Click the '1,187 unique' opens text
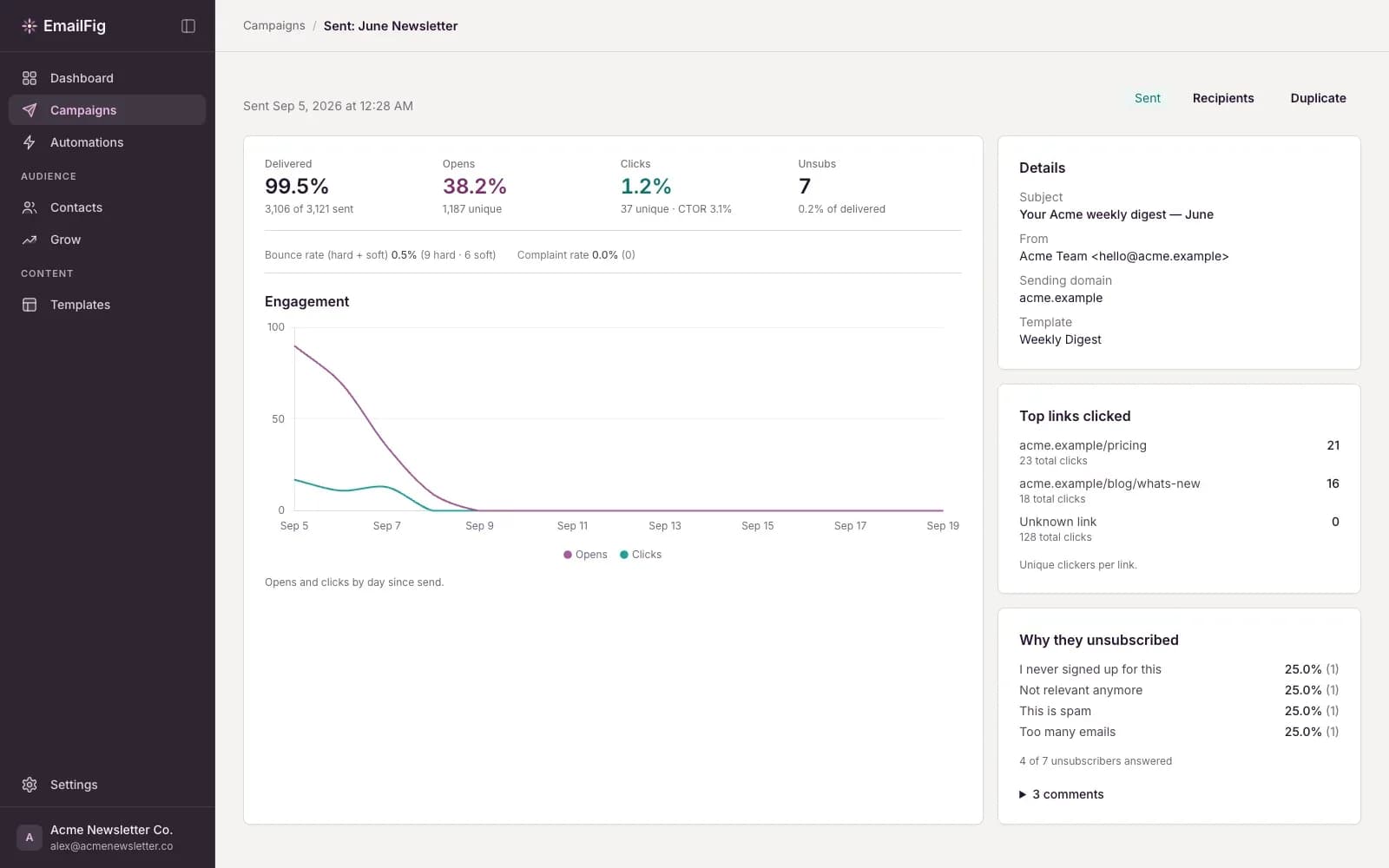Viewport: 1389px width, 868px height. [x=472, y=209]
